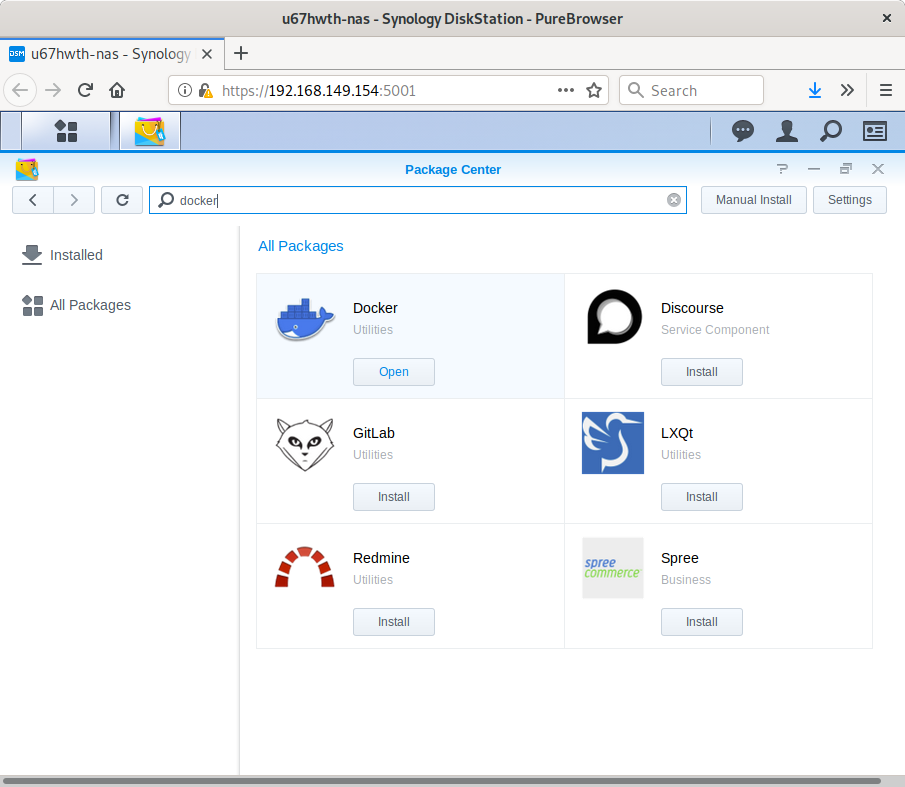
Task: Open Package Center Settings
Action: pyautogui.click(x=850, y=200)
